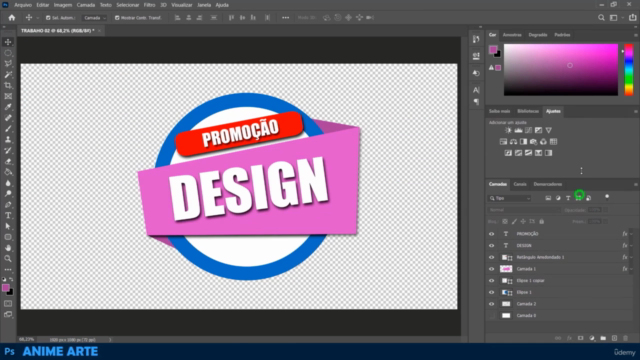Open the Arquivo menu

(23, 5)
